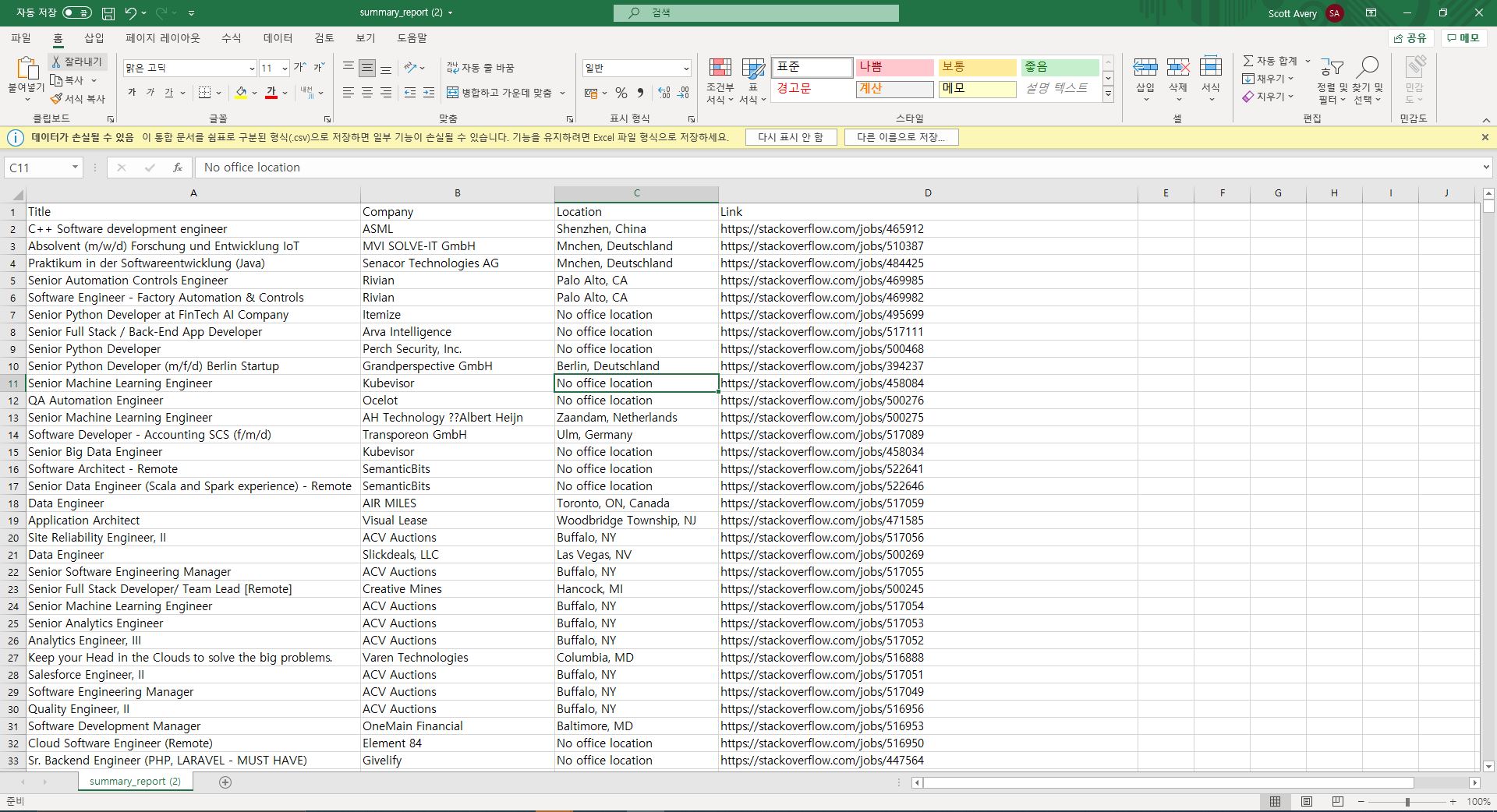Select the summary_report (2) sheet tab
The height and width of the screenshot is (812, 1497).
pyautogui.click(x=135, y=782)
